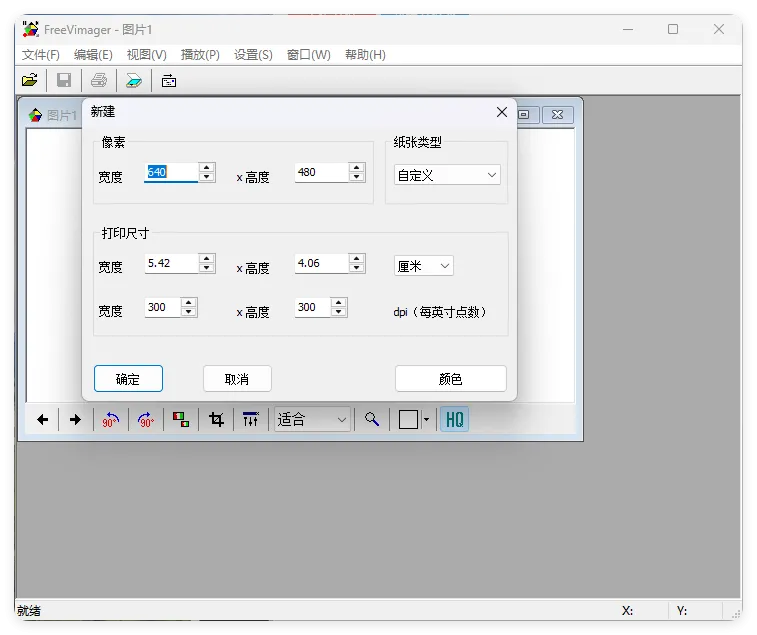Open the image adjustment sliders tool
Viewport: 757px width, 635px height.
click(x=251, y=420)
